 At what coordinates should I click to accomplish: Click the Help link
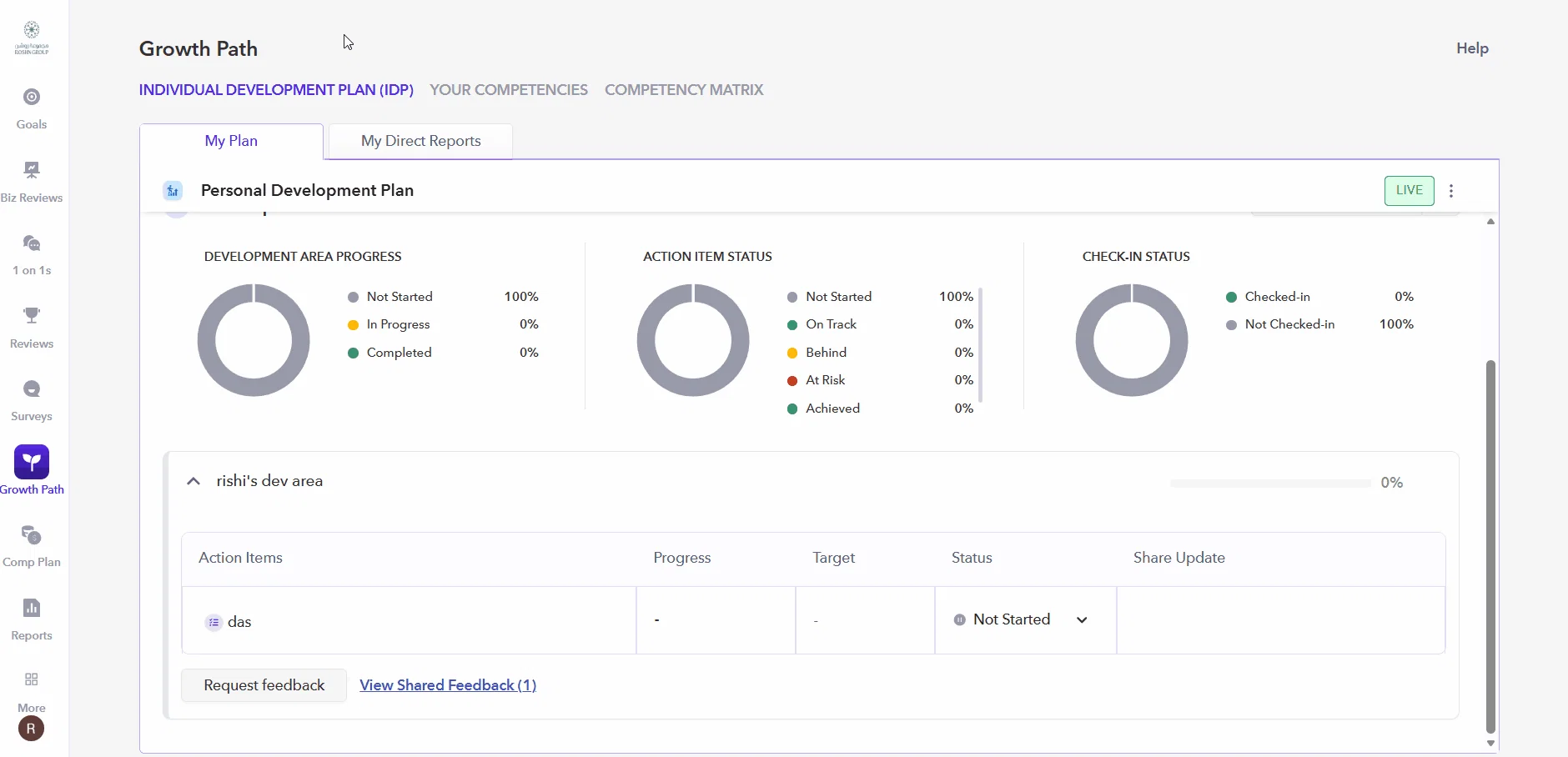(x=1472, y=48)
